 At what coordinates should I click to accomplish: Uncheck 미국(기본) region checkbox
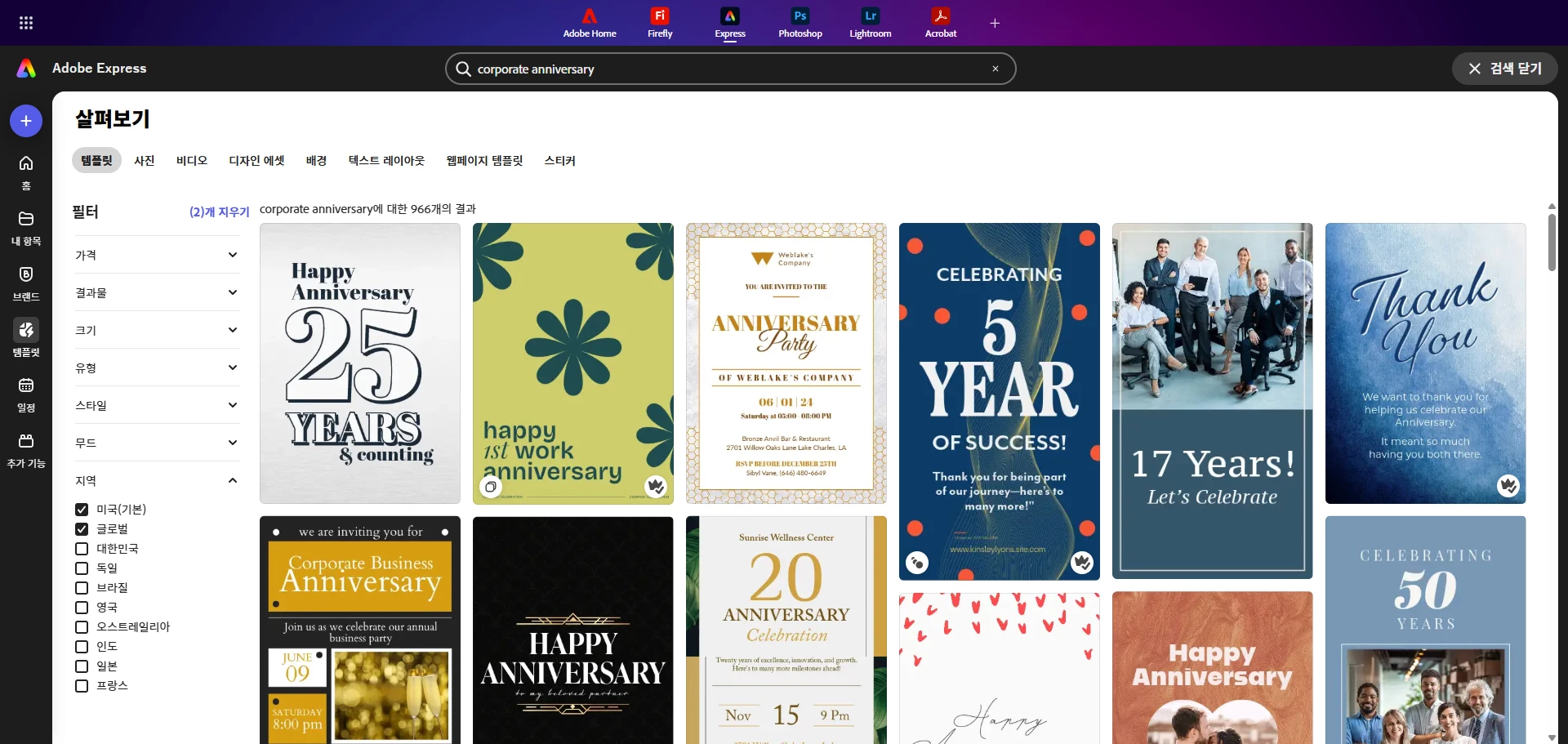point(82,510)
